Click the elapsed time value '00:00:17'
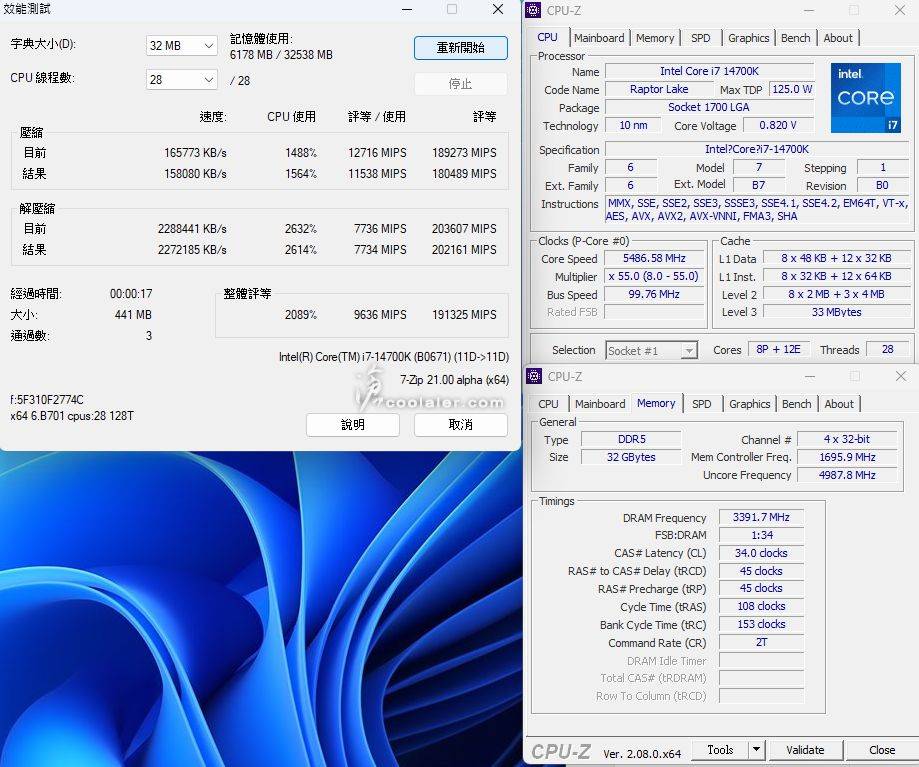This screenshot has width=919, height=767. pyautogui.click(x=131, y=294)
